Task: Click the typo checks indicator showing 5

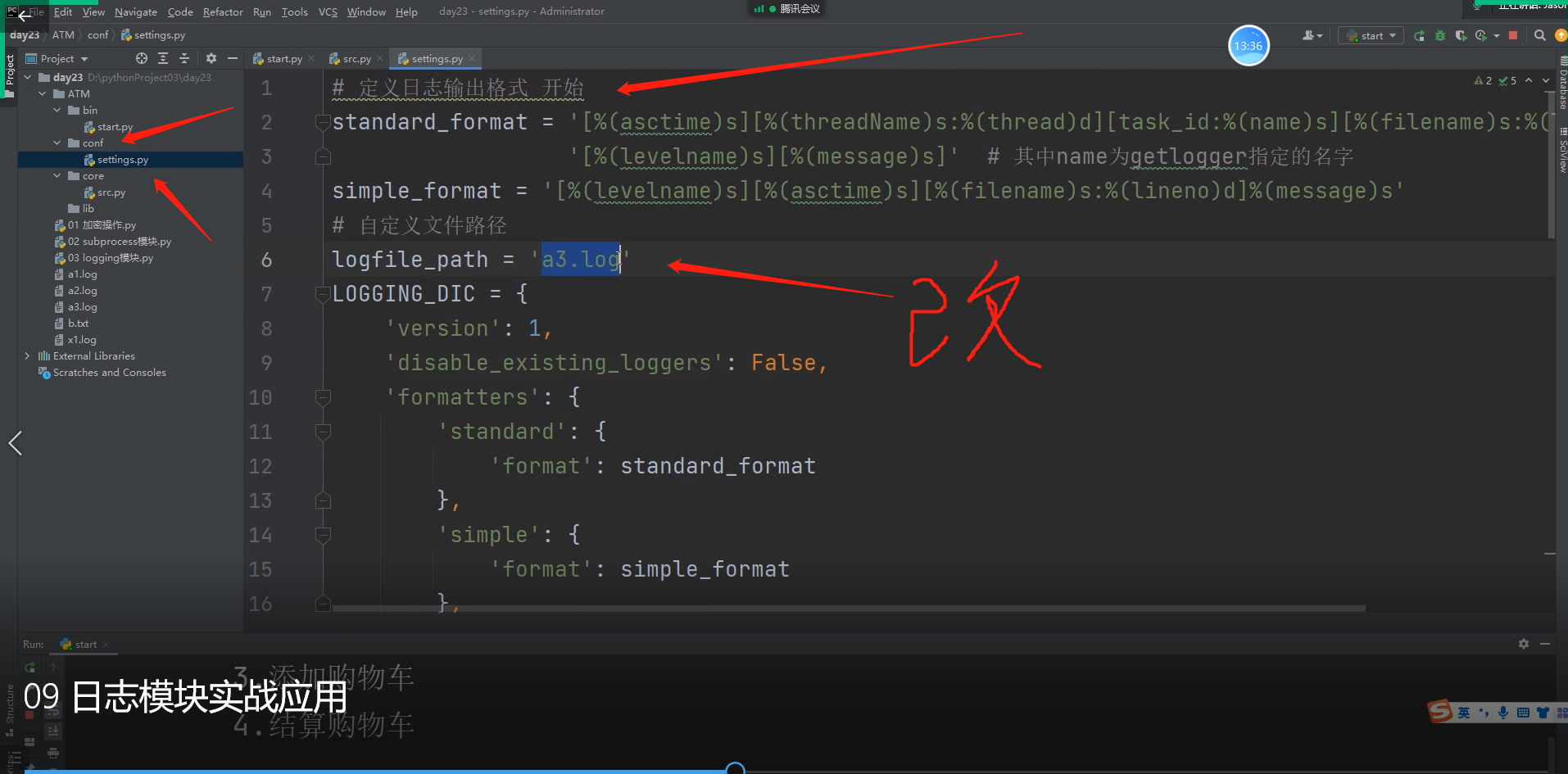Action: click(x=1507, y=80)
